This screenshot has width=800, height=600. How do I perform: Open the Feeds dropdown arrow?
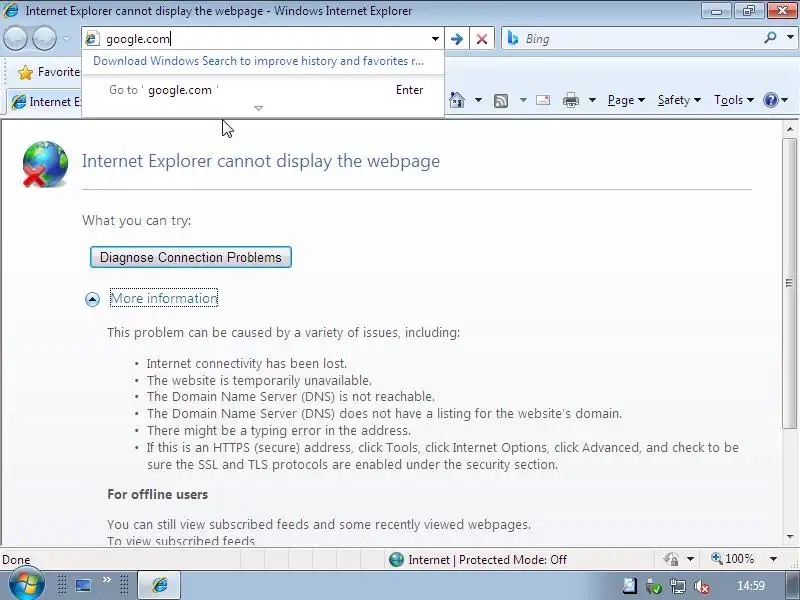pos(523,100)
